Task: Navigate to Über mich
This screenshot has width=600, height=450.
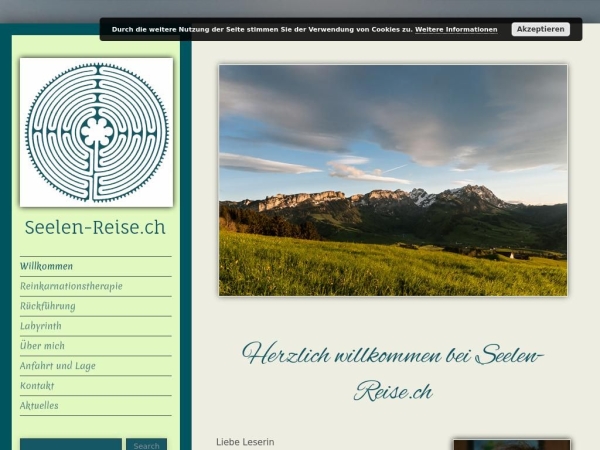Action: [x=42, y=346]
